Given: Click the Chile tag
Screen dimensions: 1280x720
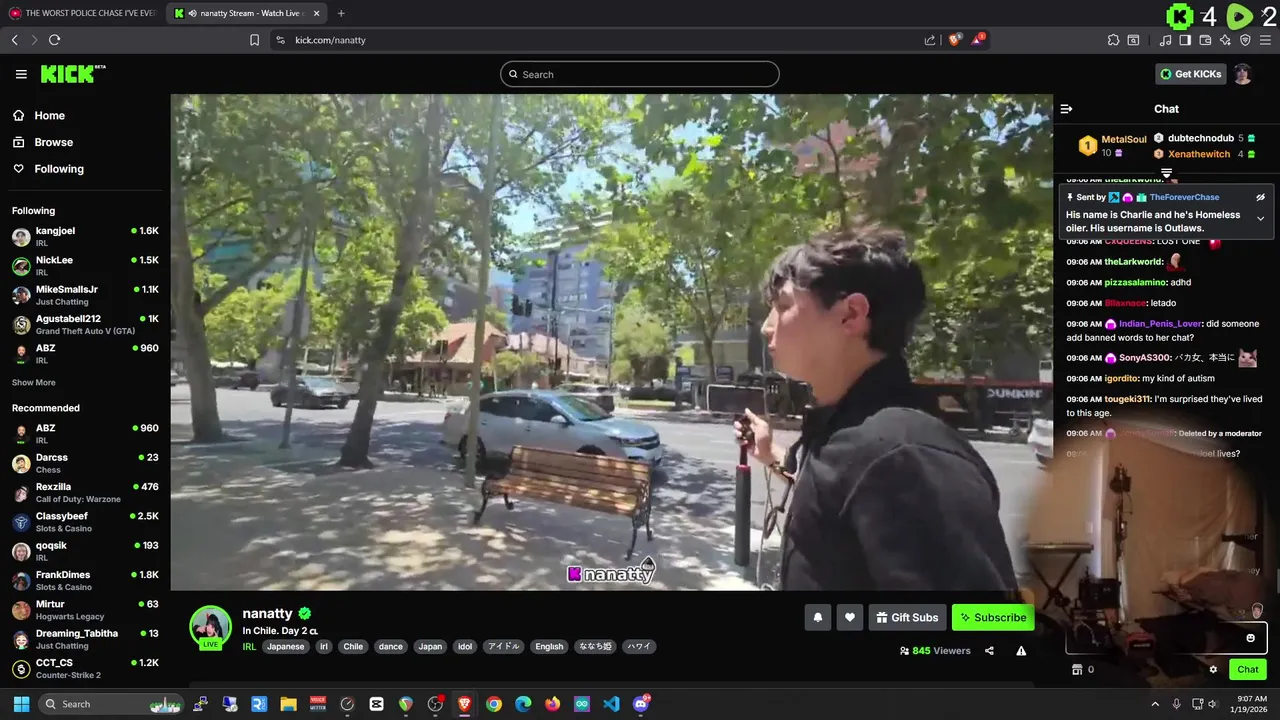Looking at the screenshot, I should (x=353, y=647).
